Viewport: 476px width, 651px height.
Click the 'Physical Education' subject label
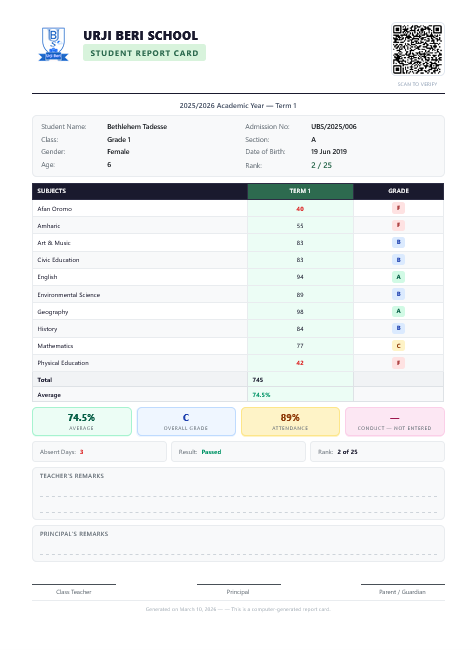63,363
